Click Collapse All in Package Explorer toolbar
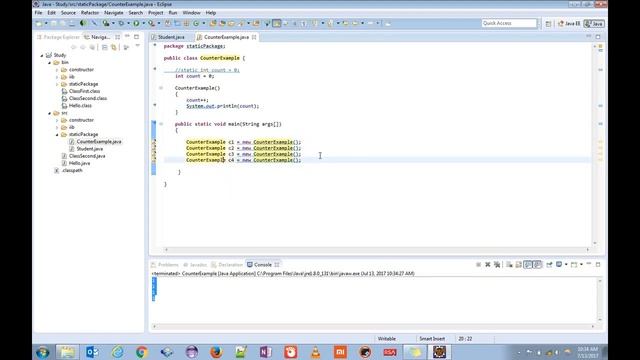 pyautogui.click(x=104, y=47)
